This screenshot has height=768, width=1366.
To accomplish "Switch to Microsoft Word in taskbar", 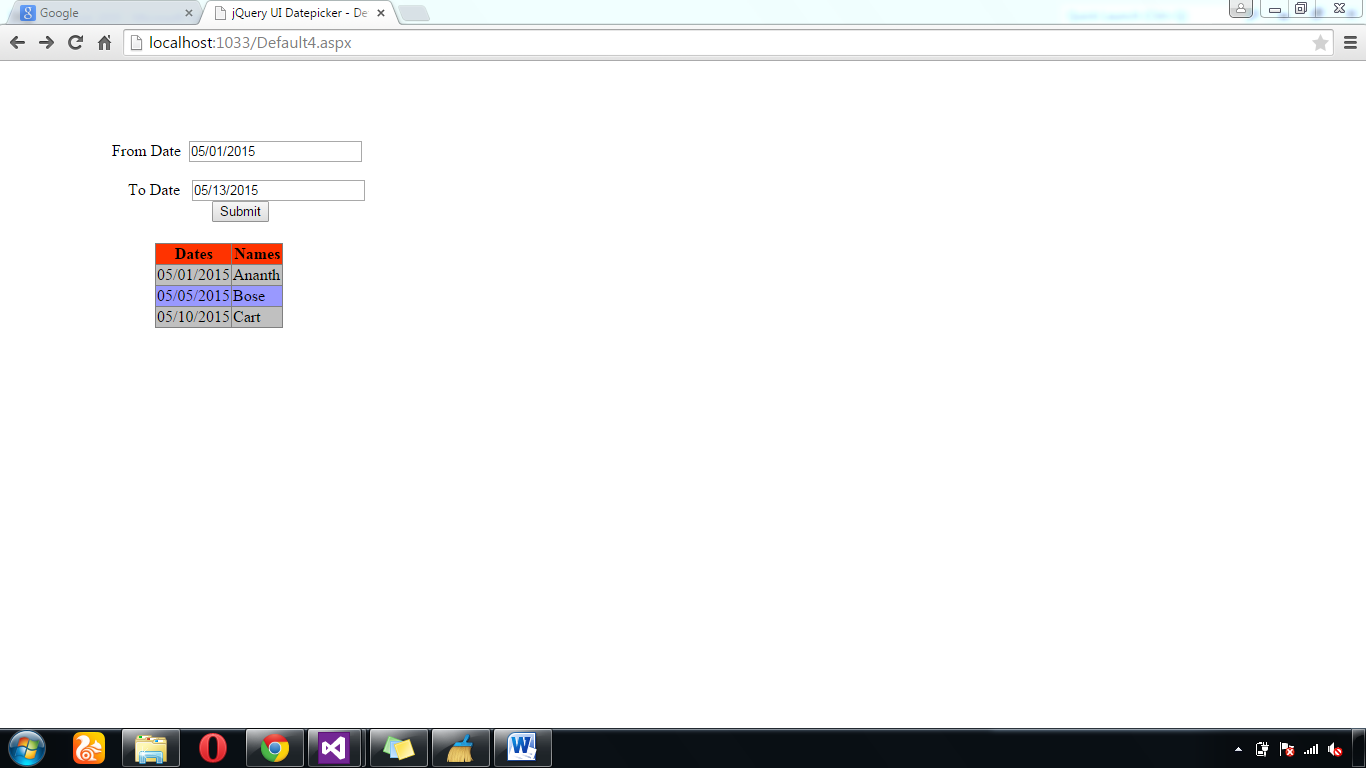I will (522, 748).
